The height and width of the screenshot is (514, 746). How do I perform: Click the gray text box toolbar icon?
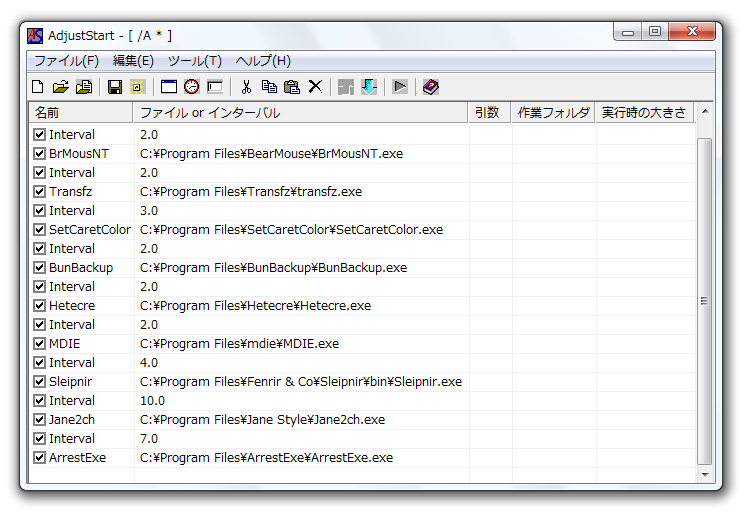(x=215, y=87)
